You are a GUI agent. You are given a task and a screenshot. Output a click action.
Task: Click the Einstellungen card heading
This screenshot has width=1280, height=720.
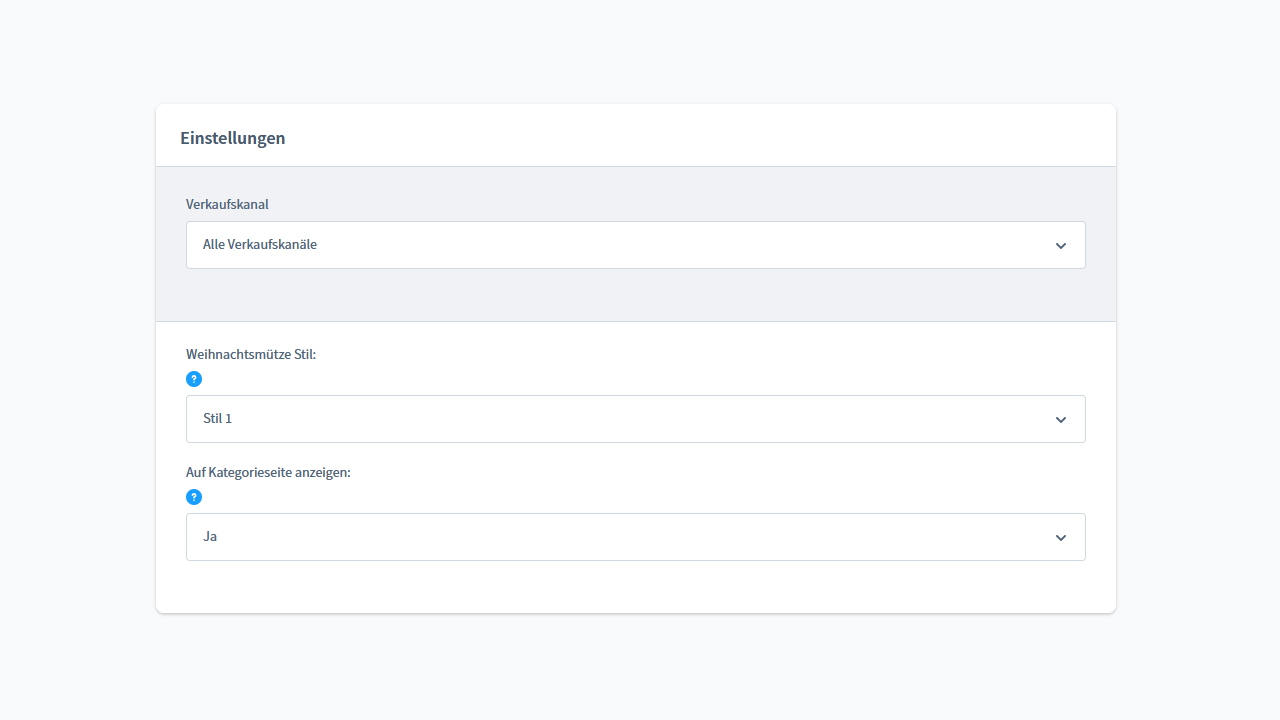click(x=232, y=138)
